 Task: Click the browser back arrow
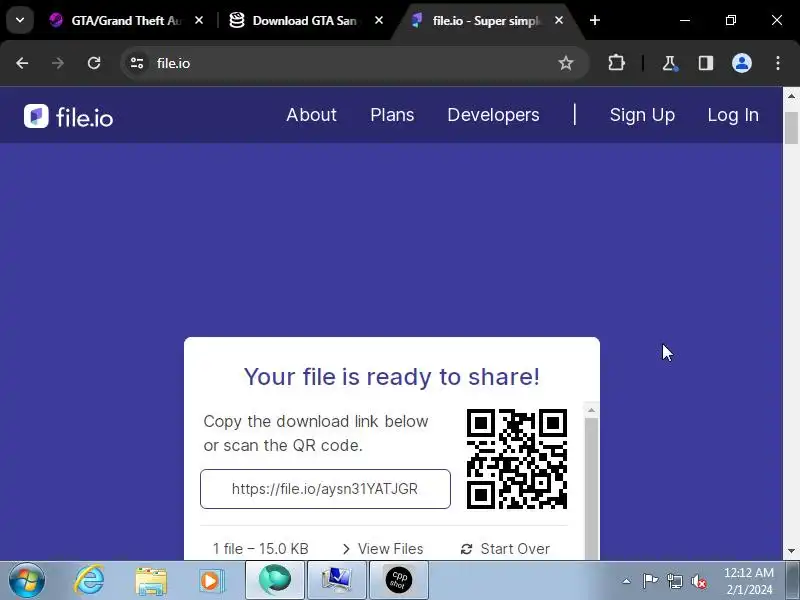22,63
